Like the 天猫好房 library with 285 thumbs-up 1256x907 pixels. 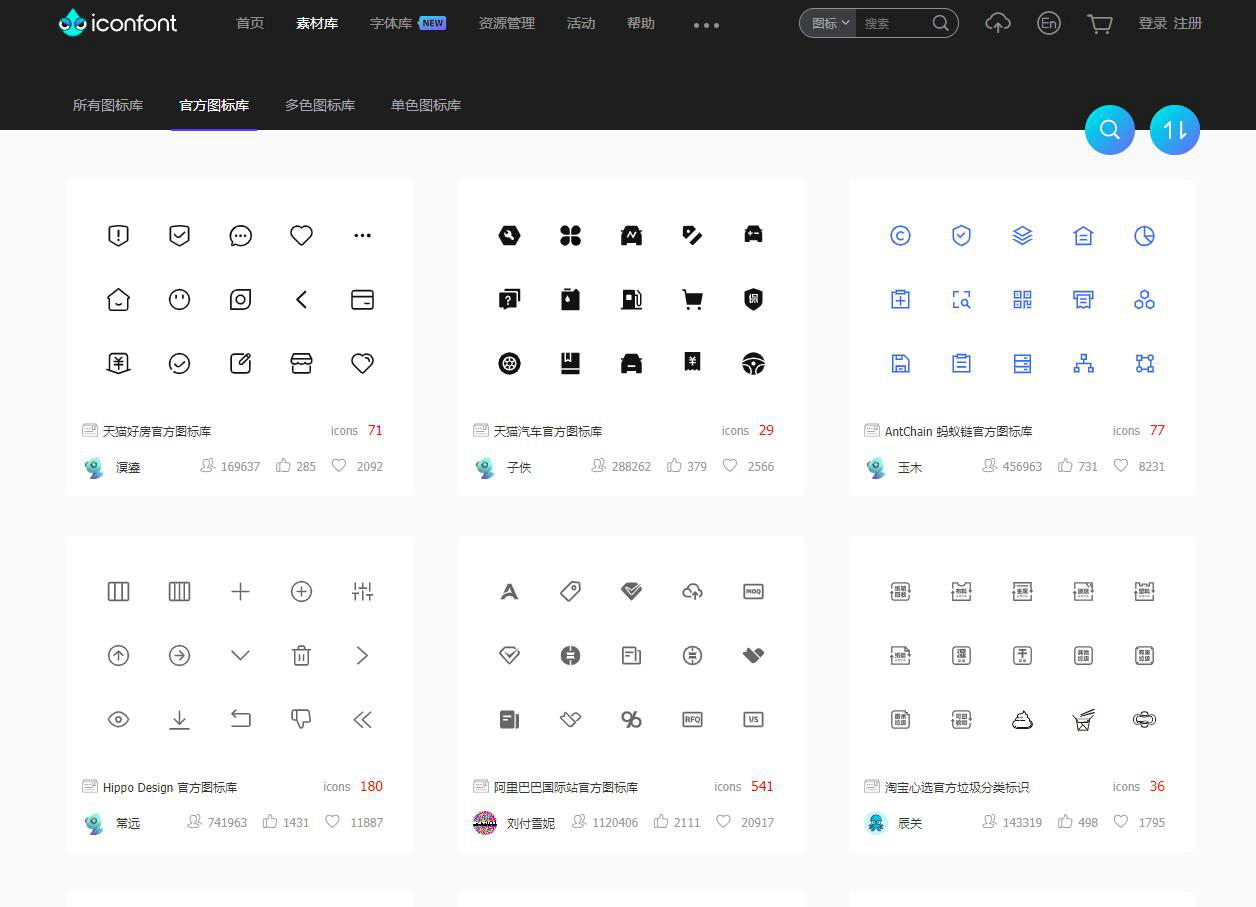pos(283,465)
